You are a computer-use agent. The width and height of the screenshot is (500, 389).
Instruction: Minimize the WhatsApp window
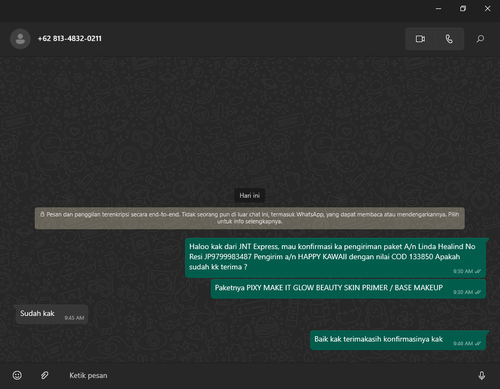439,9
